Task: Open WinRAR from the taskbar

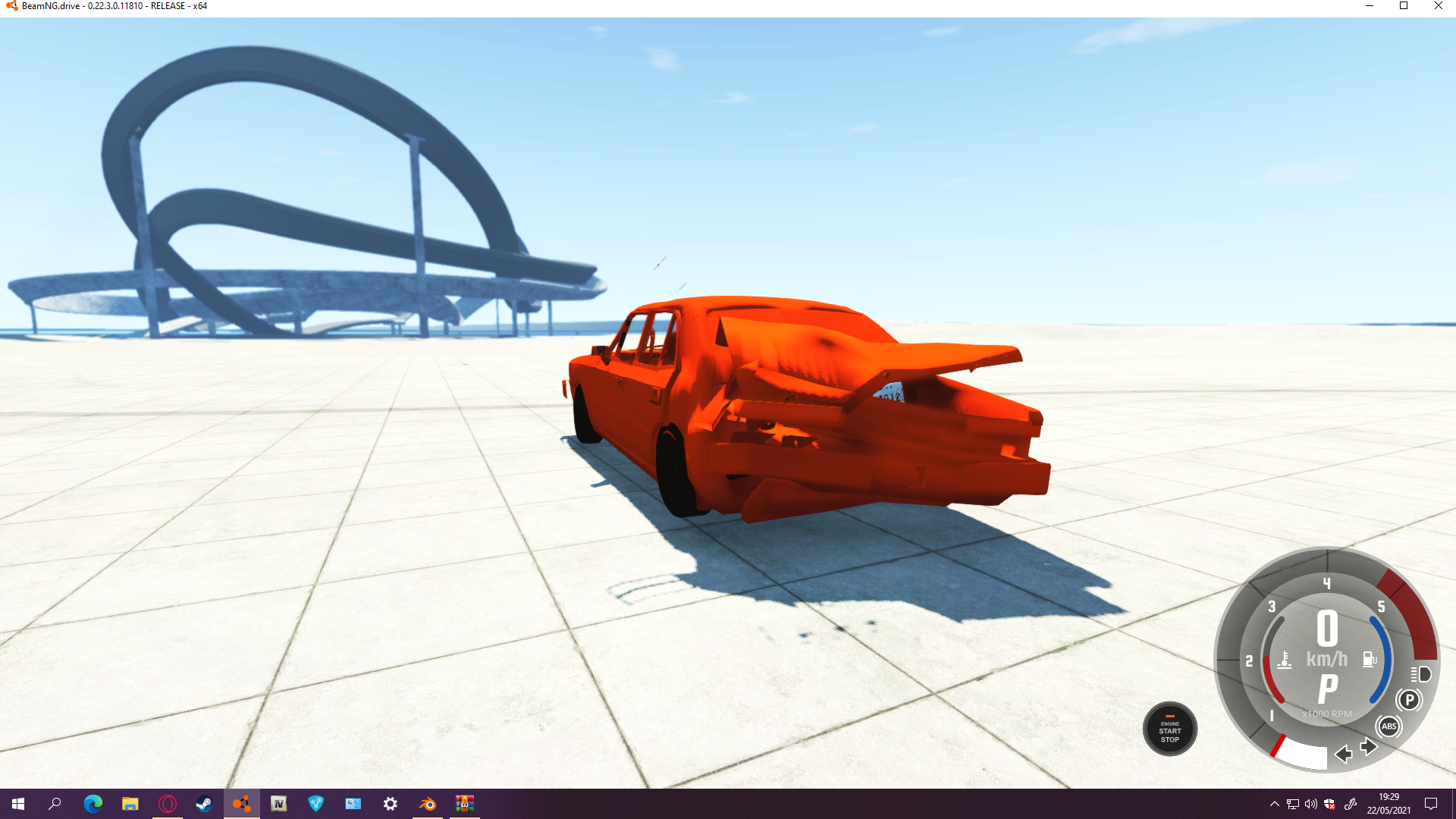Action: pyautogui.click(x=464, y=804)
